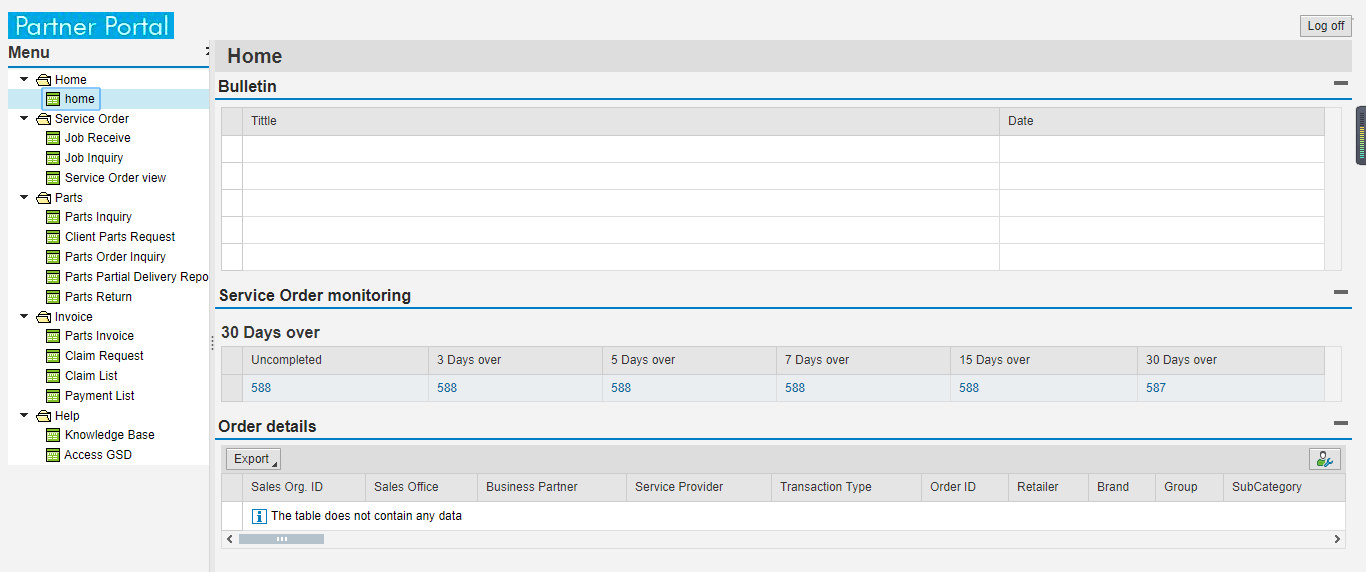This screenshot has height=572, width=1366.
Task: Collapse the Help tree node
Action: [x=24, y=415]
